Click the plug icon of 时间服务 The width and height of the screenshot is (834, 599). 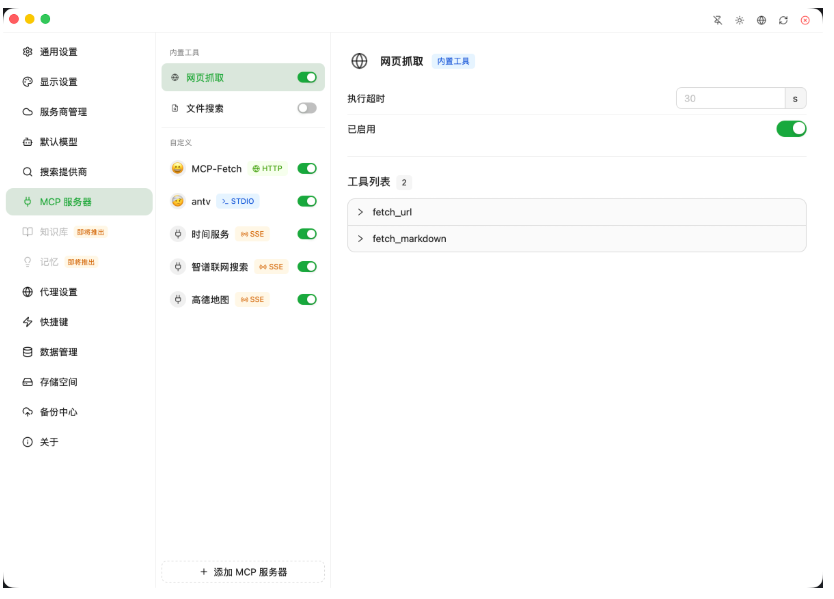pos(178,234)
